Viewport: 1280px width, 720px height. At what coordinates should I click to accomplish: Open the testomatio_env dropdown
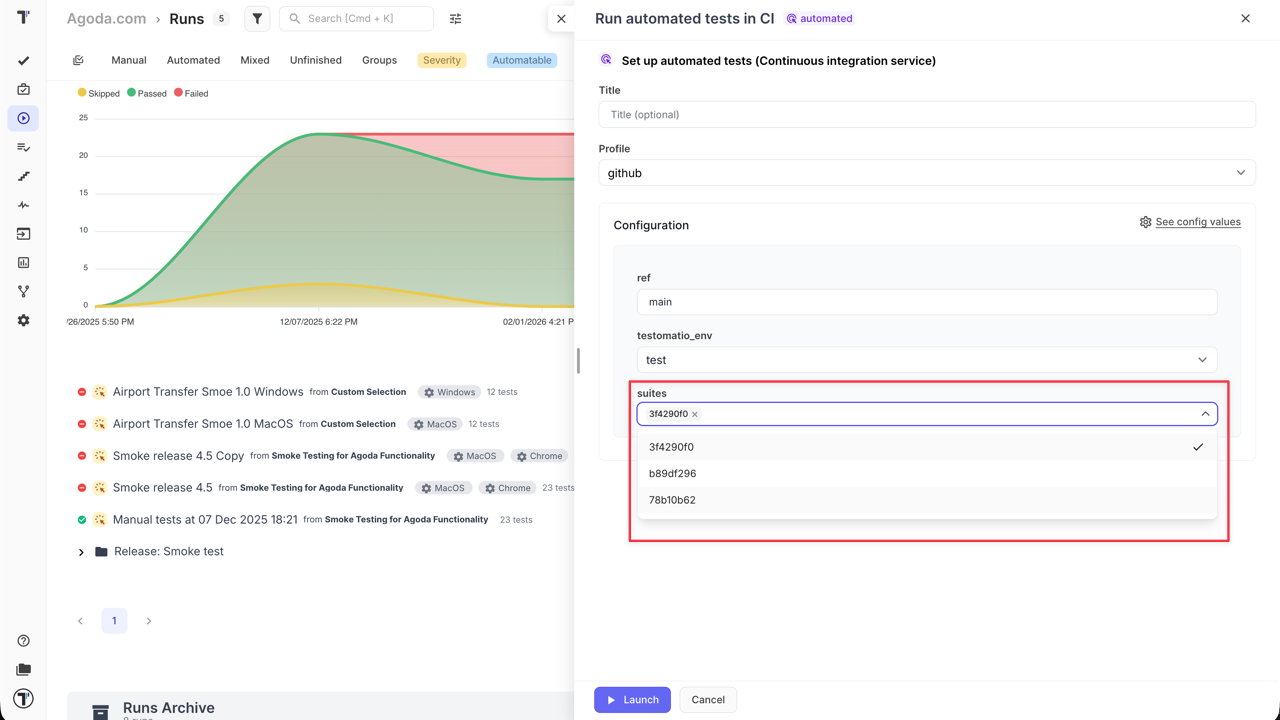pos(926,359)
